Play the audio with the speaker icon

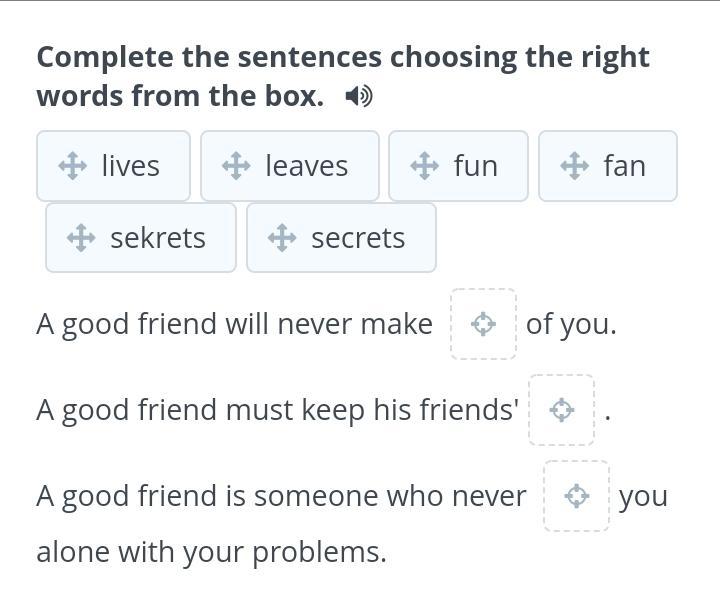358,97
